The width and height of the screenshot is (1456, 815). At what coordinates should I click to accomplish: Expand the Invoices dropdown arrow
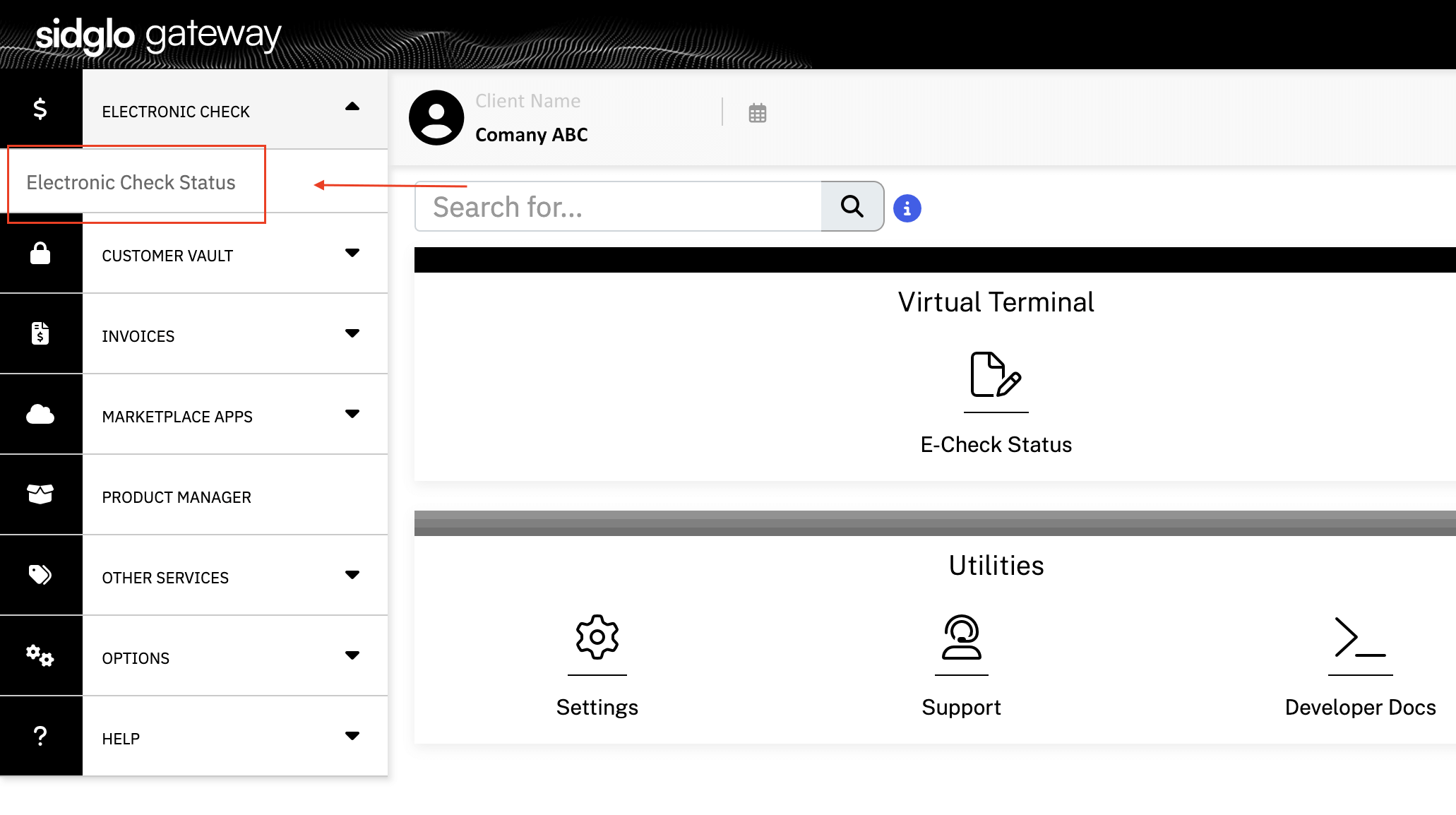352,333
